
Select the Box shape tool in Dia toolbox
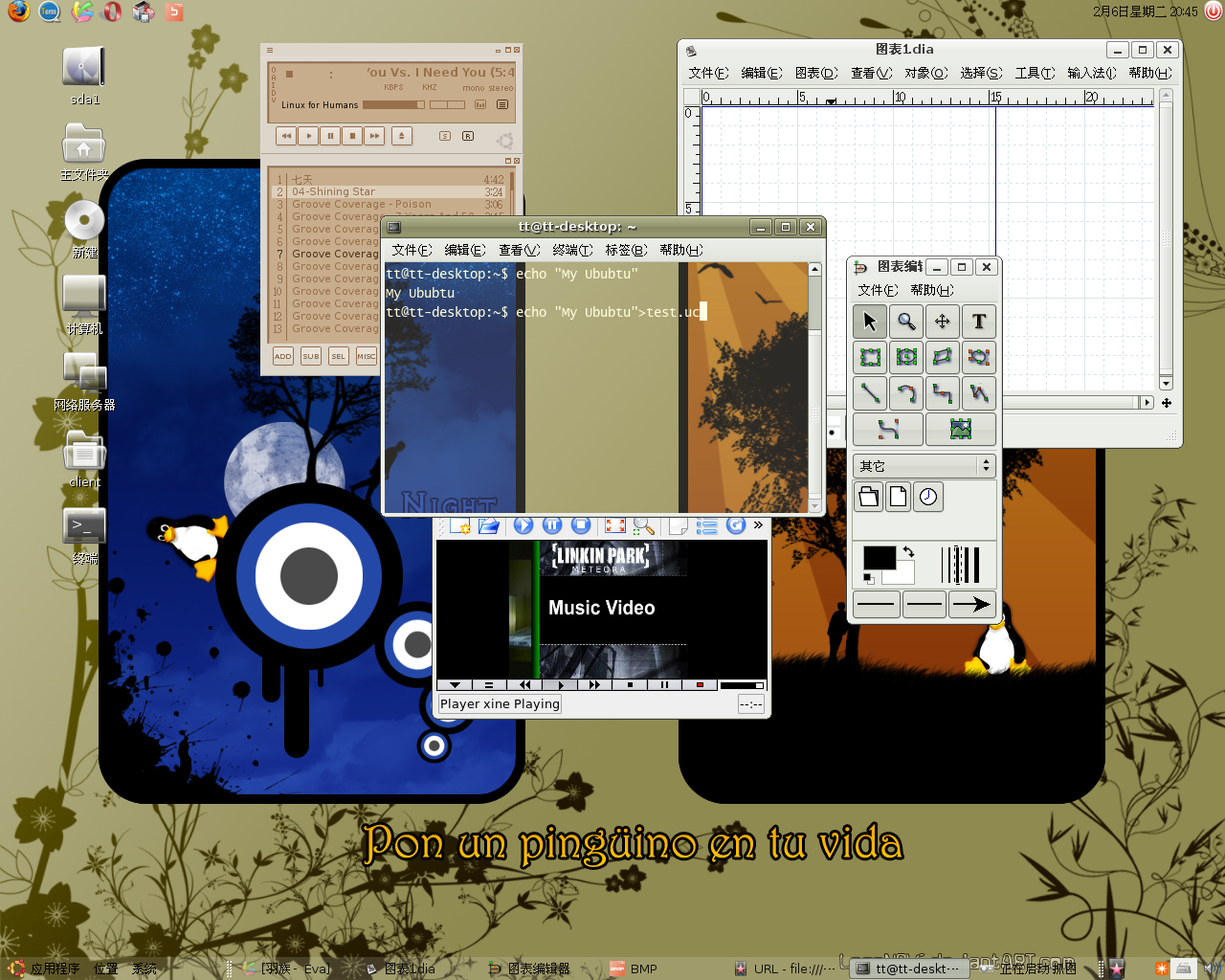[870, 357]
